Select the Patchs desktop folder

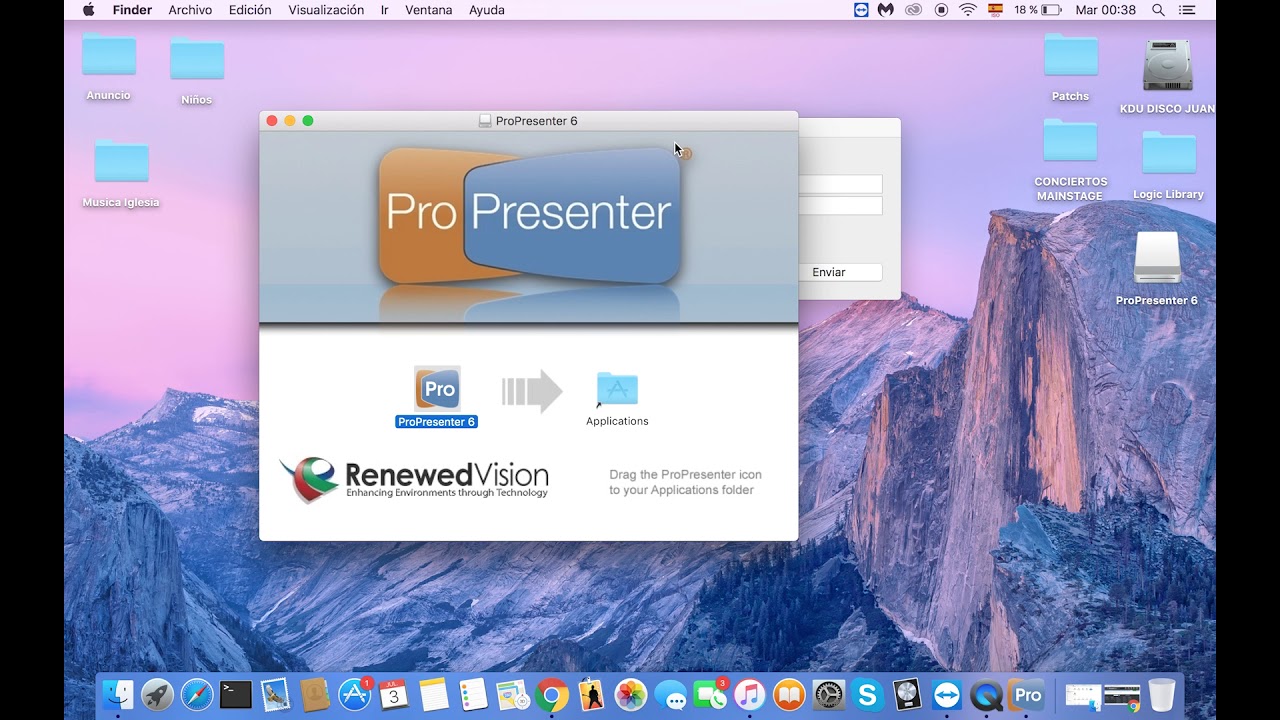click(1070, 56)
